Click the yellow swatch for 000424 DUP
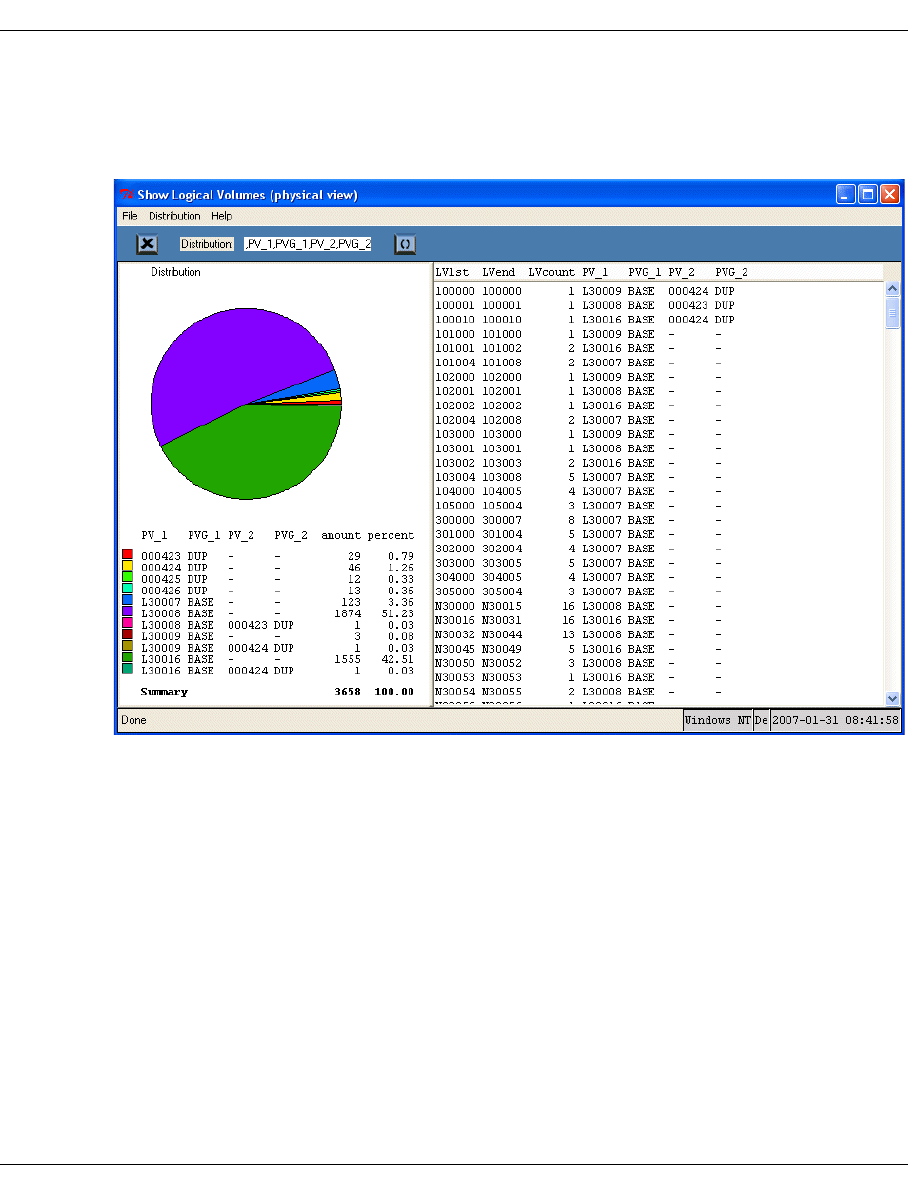 127,566
